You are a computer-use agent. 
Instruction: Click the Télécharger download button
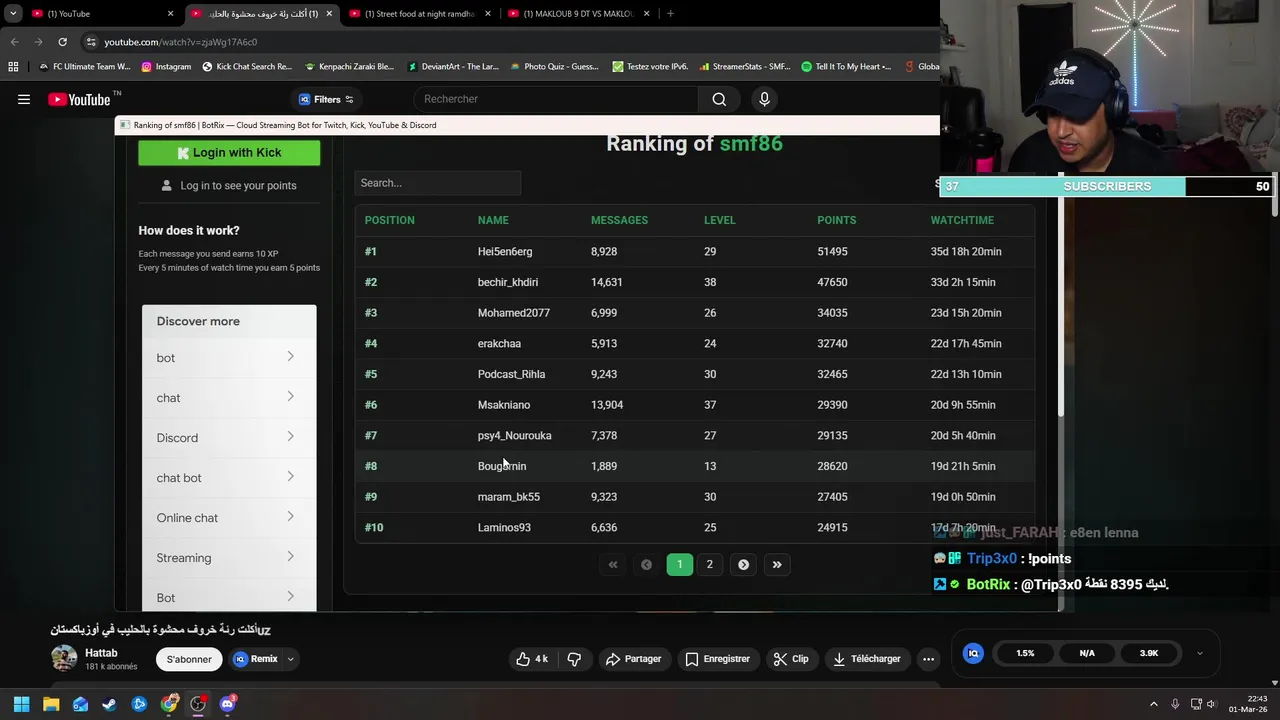pos(866,659)
